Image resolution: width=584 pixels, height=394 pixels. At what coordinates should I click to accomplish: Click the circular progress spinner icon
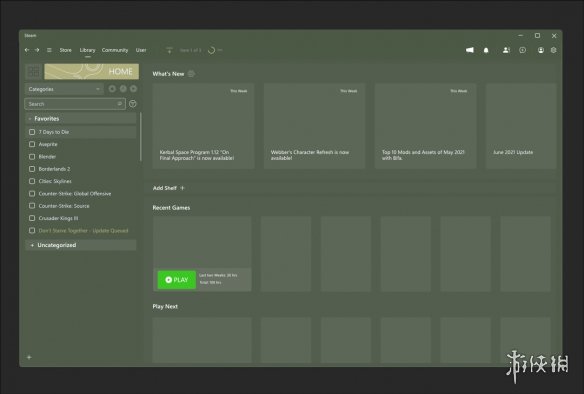211,50
